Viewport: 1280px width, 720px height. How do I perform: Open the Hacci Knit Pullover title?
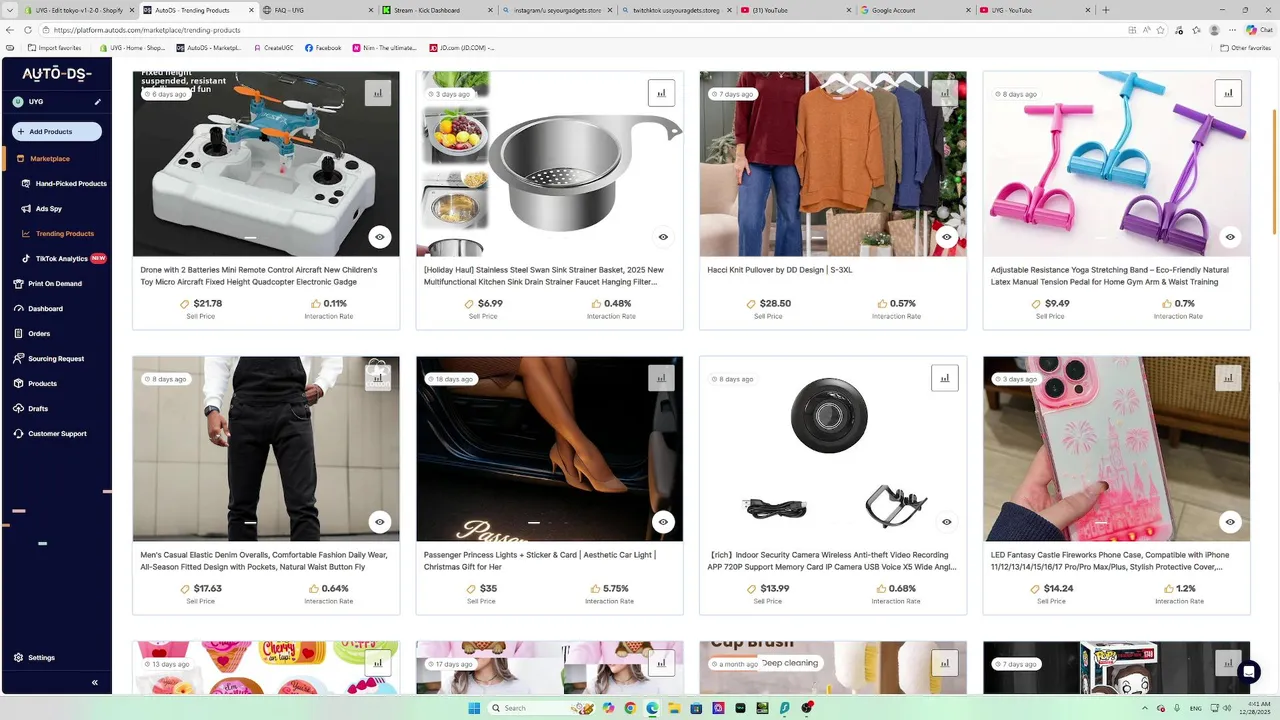pos(779,270)
